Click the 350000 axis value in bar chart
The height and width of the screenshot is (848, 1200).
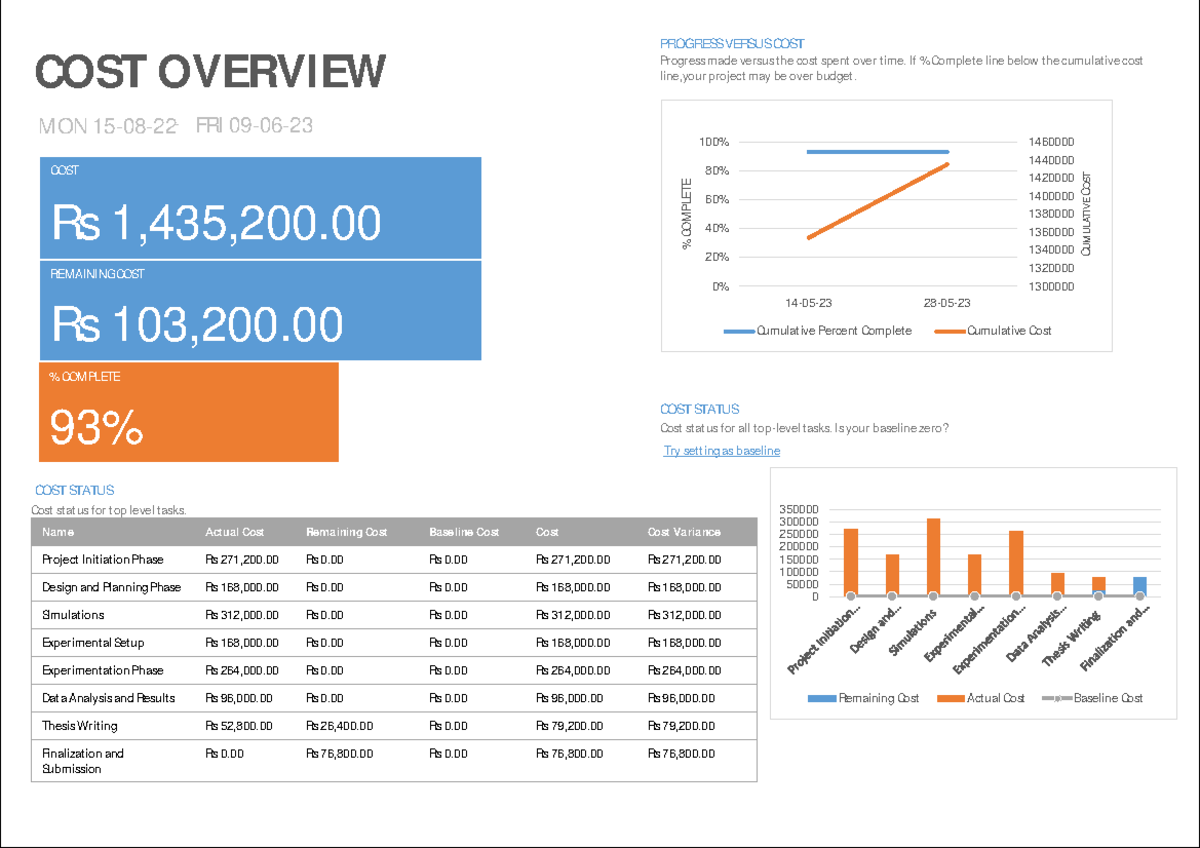pos(800,510)
